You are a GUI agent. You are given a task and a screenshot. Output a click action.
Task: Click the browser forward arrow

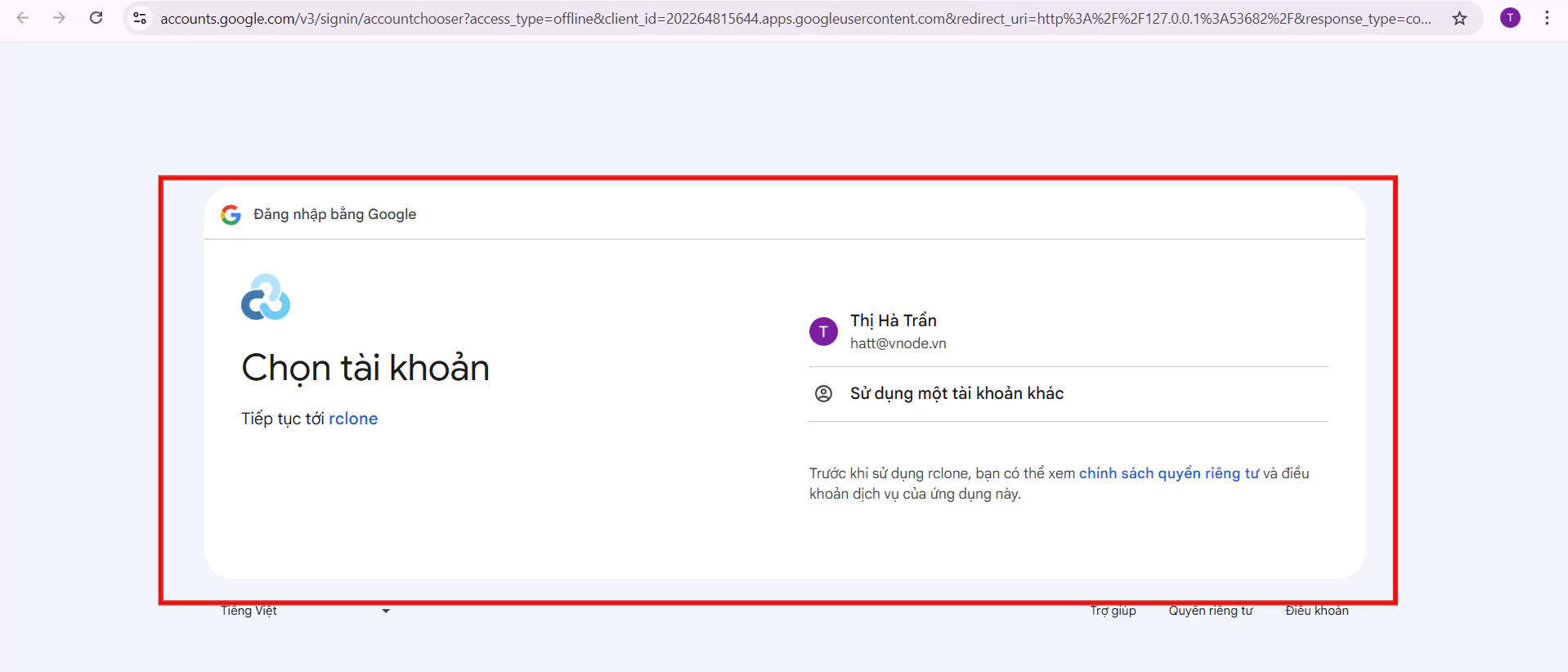tap(59, 18)
